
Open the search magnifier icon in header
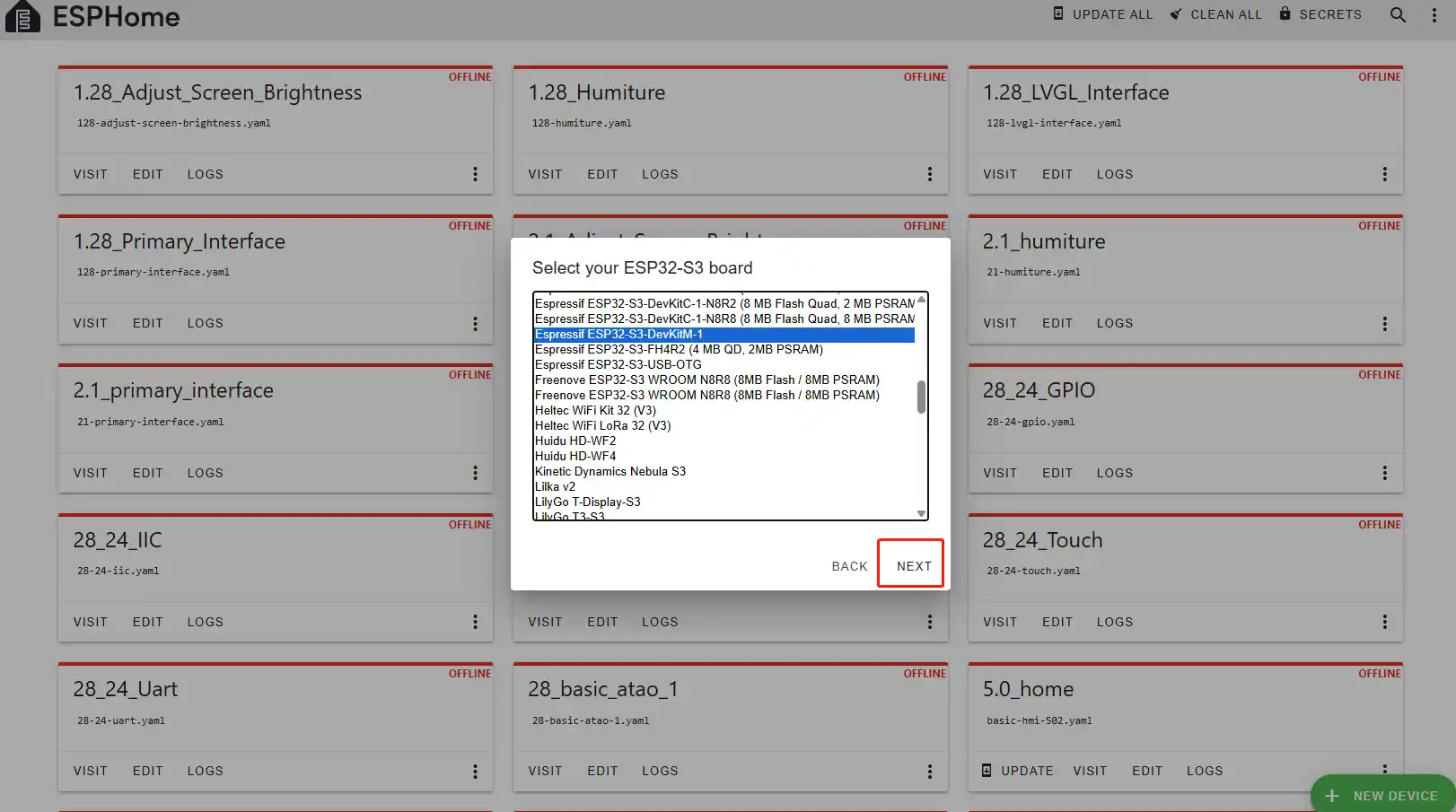click(1398, 15)
